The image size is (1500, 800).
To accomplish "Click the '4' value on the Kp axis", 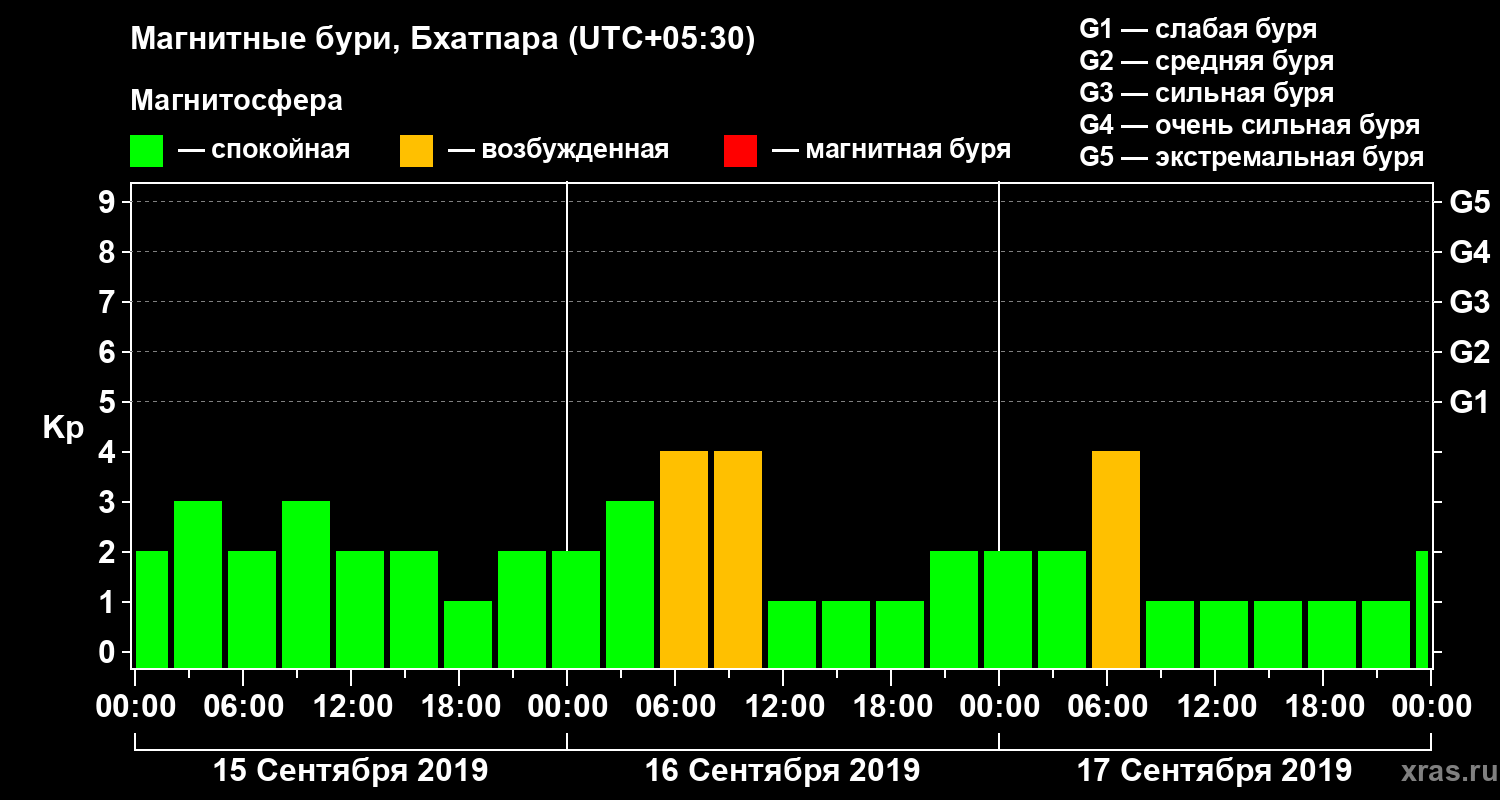I will (109, 452).
